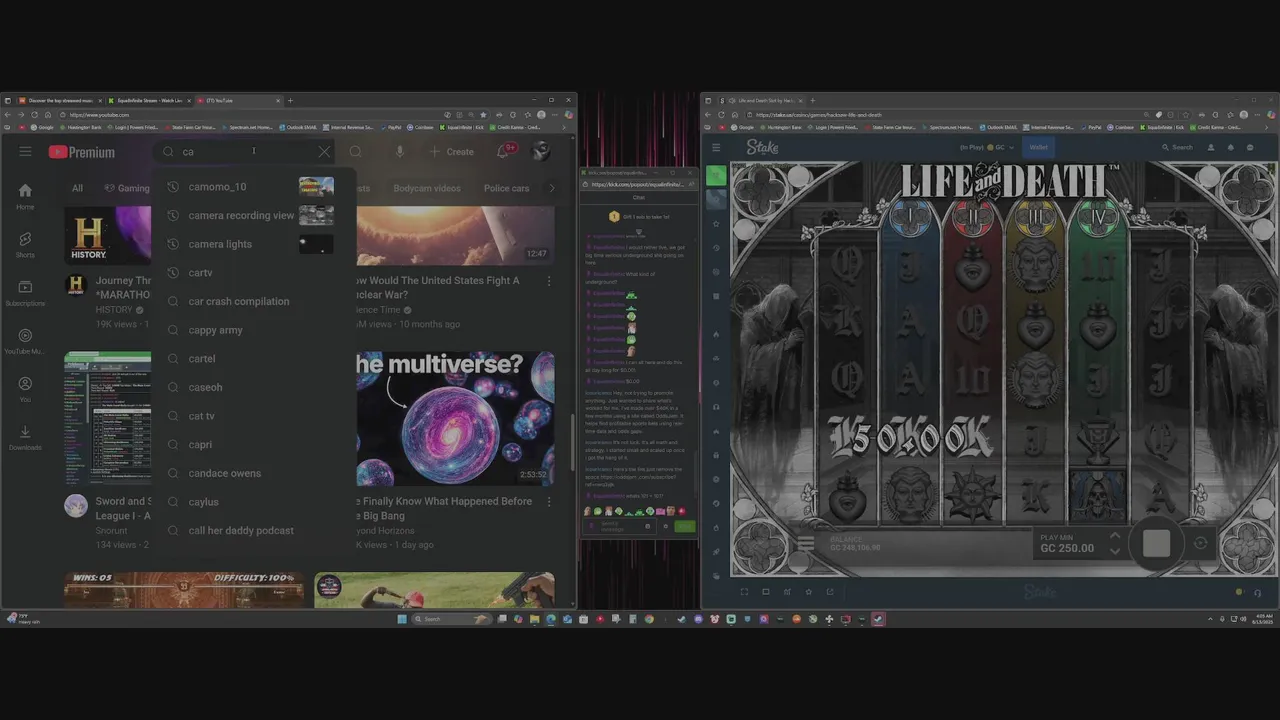Increase the play amount with up arrow

(x=1115, y=537)
